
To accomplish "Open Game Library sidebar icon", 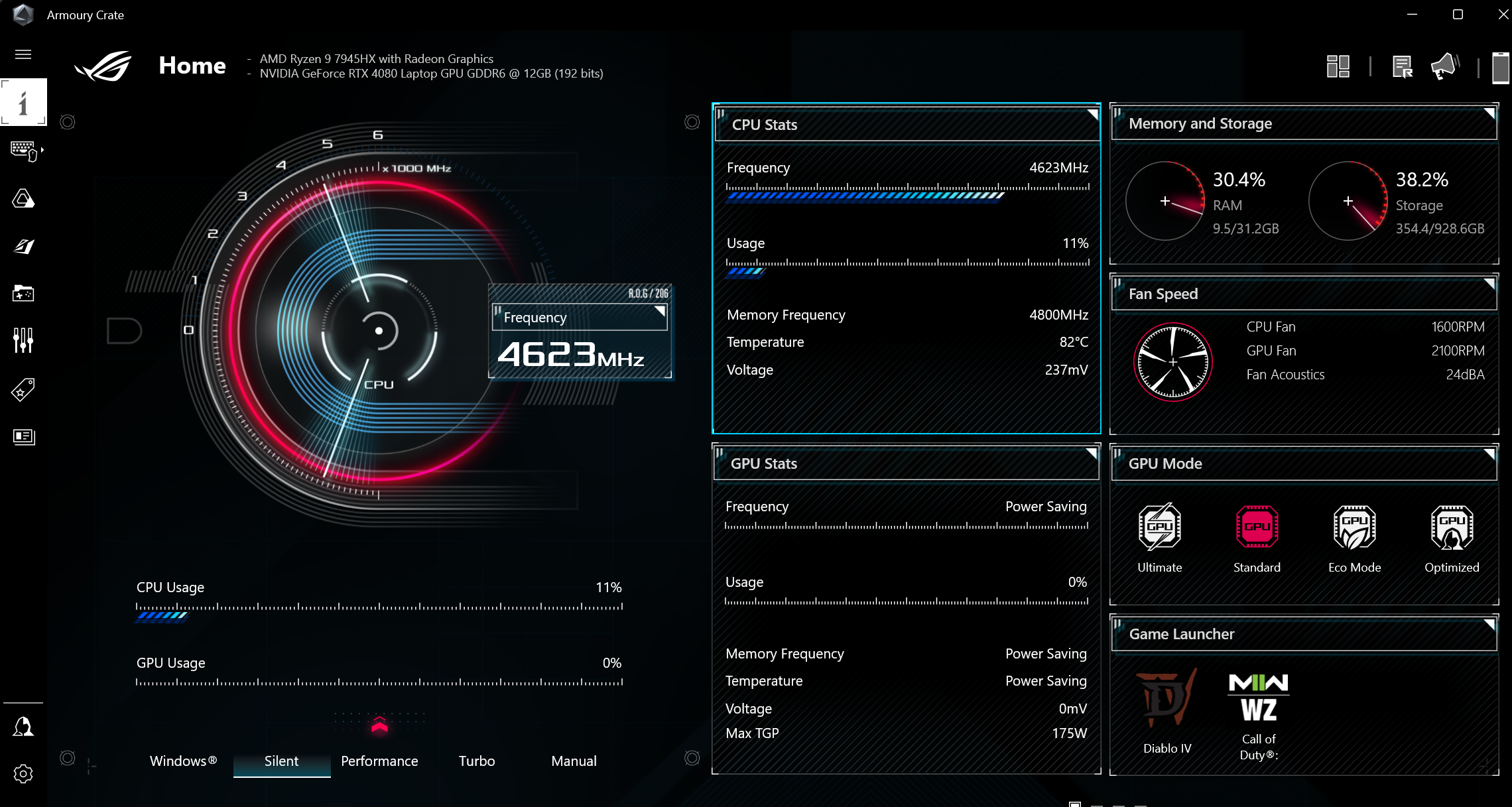I will tap(23, 293).
